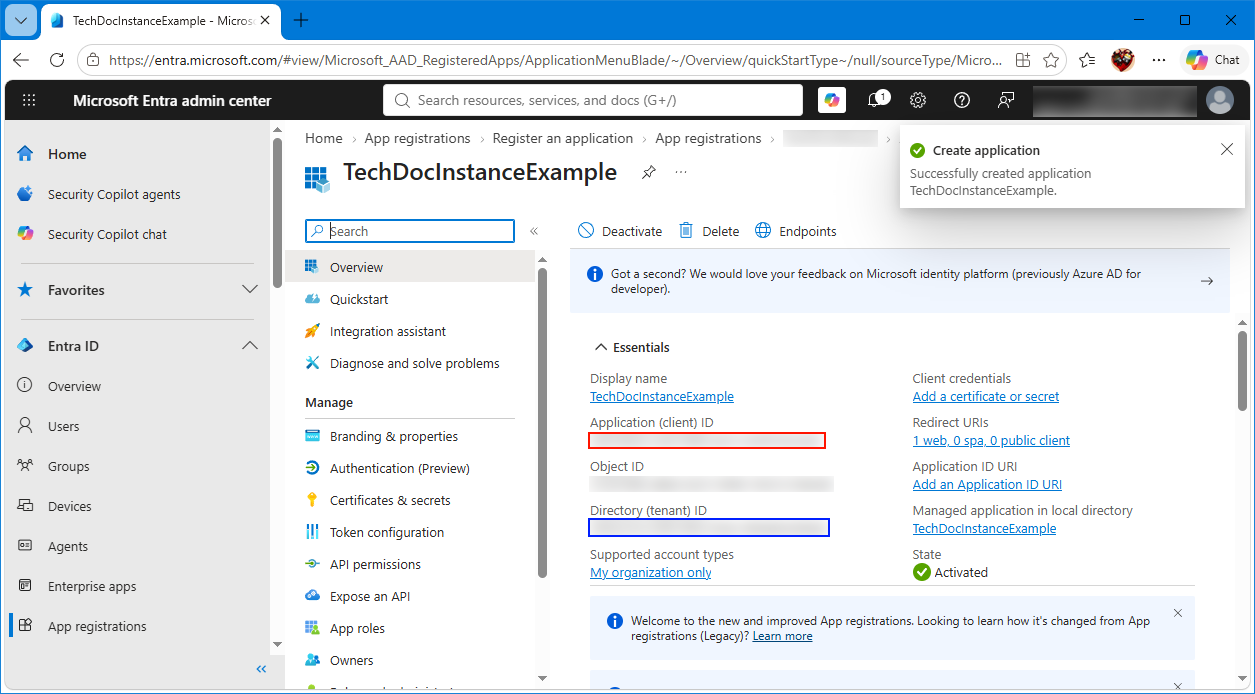Click the browser back button
Image resolution: width=1255 pixels, height=694 pixels.
click(21, 60)
